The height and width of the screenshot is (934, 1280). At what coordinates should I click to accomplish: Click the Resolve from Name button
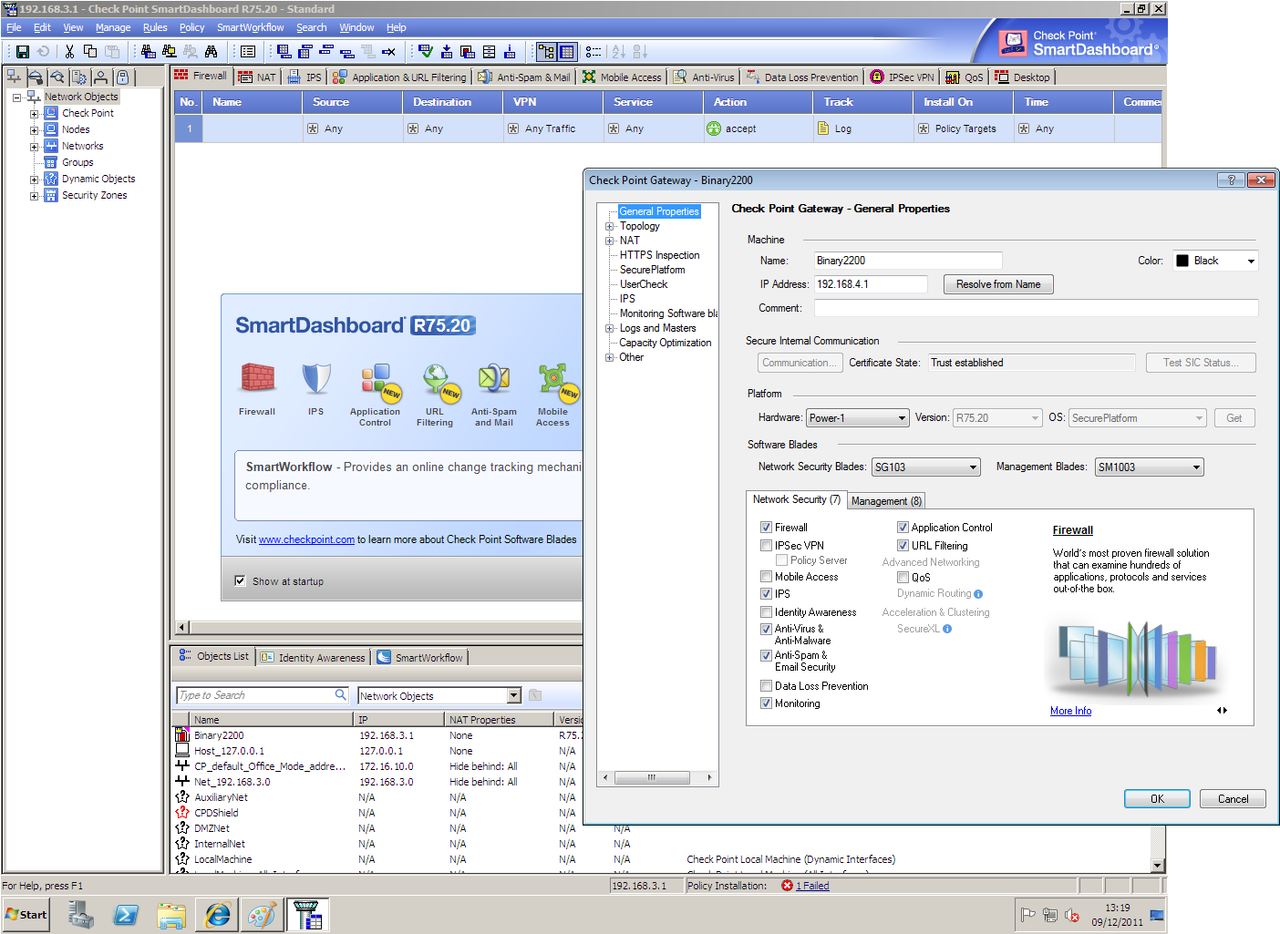point(998,284)
